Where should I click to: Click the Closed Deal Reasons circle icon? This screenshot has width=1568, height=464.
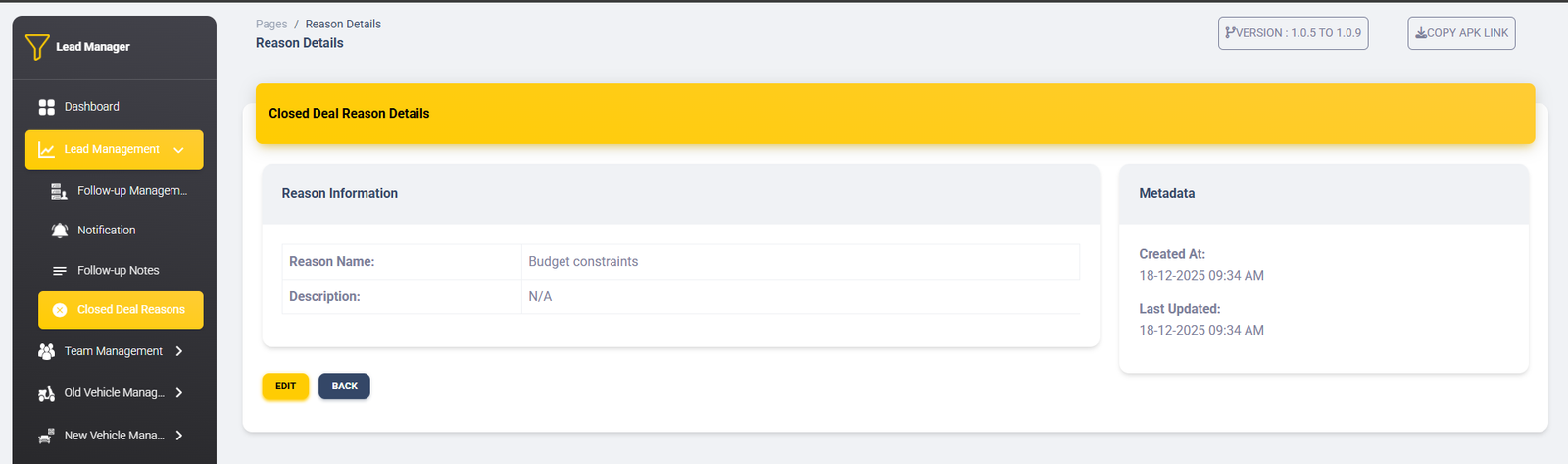click(x=59, y=310)
